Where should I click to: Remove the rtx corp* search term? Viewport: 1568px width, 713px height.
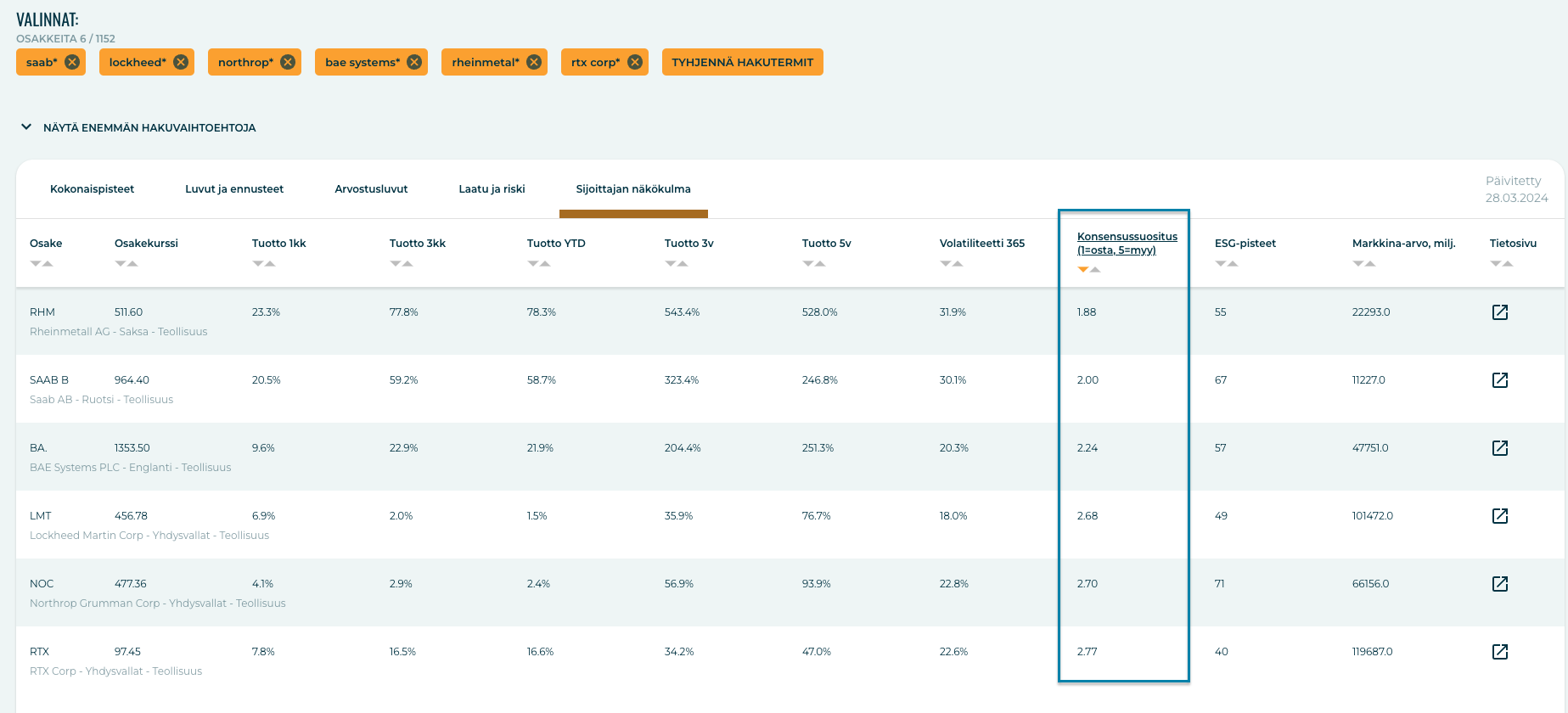[x=635, y=62]
